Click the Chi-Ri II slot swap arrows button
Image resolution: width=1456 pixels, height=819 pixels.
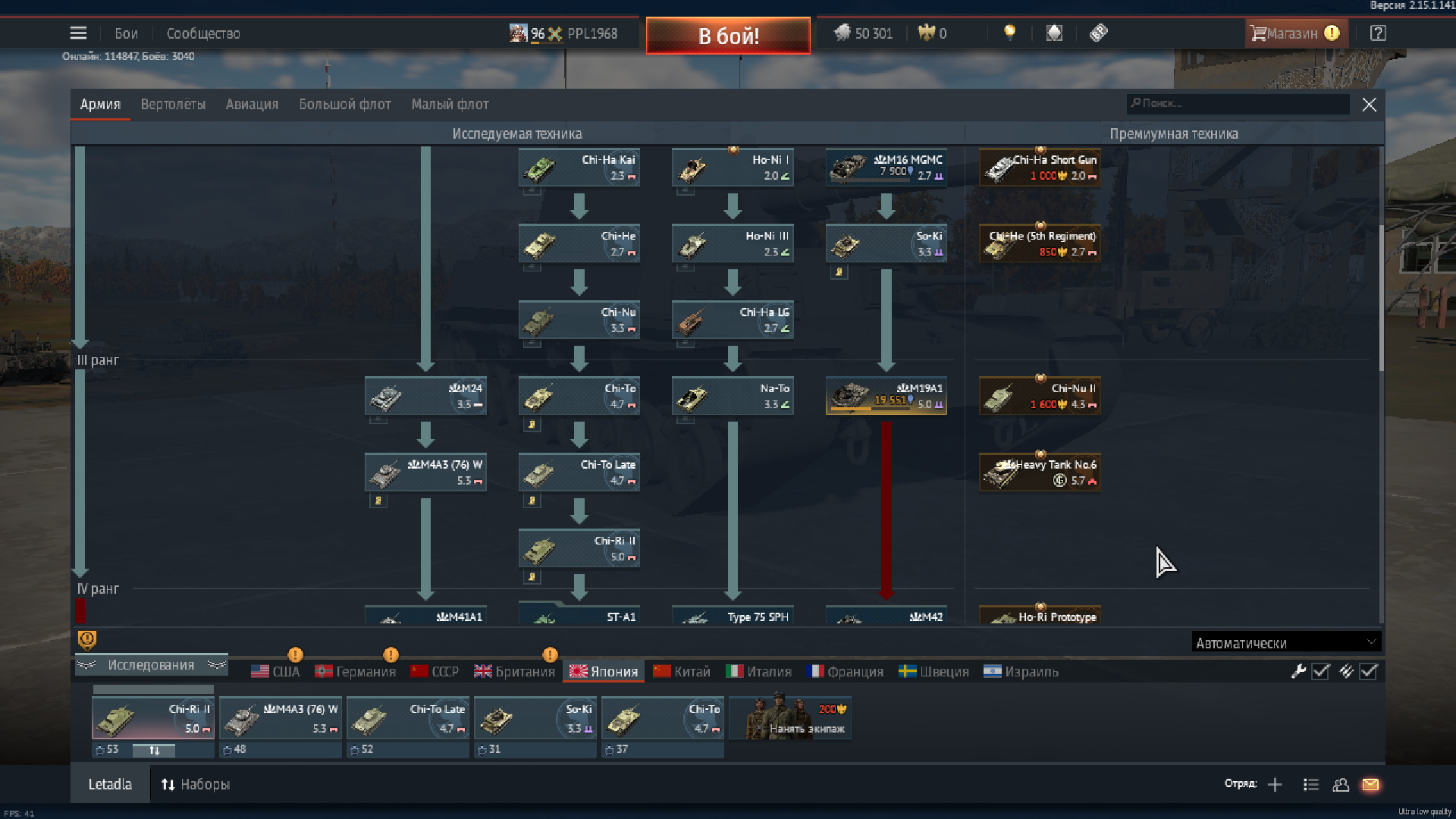point(154,750)
